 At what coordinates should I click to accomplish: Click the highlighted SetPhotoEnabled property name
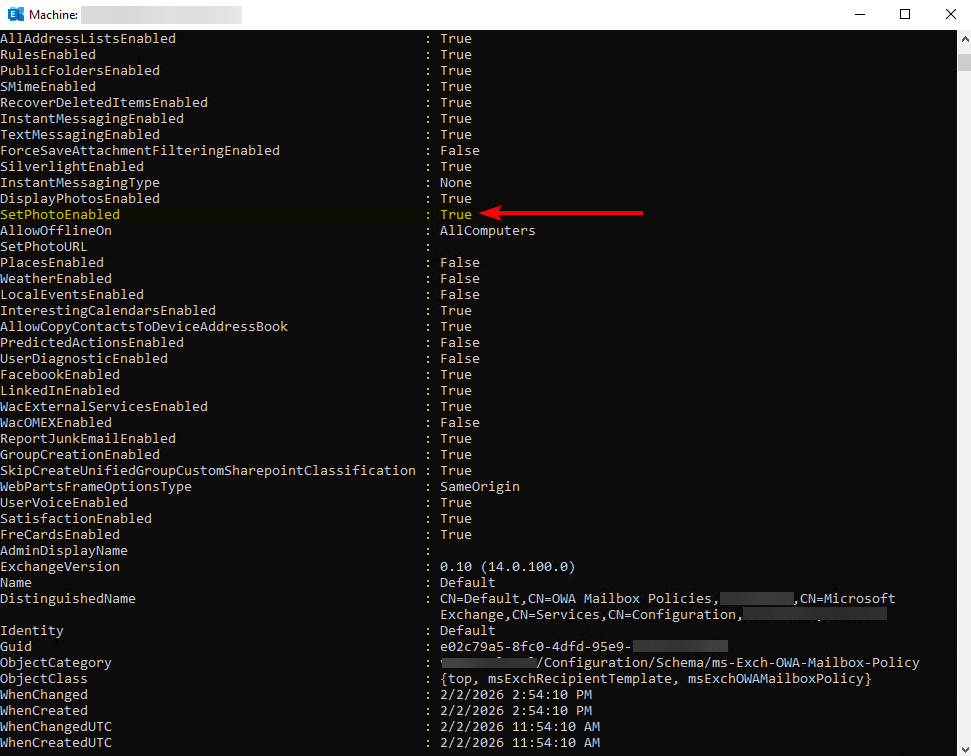point(60,215)
